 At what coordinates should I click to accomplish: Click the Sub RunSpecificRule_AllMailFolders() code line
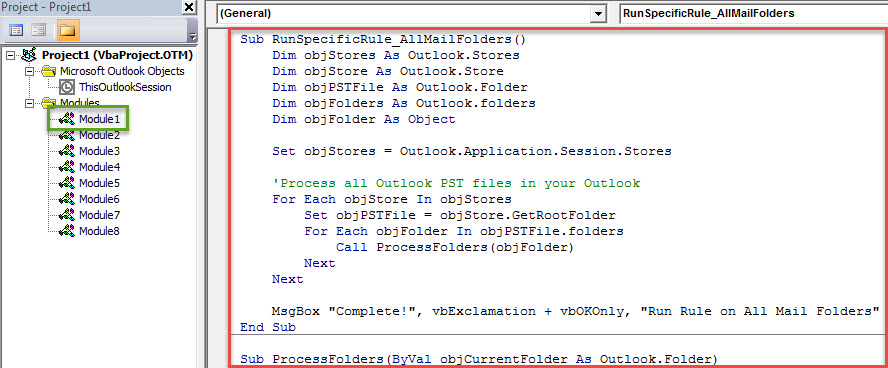383,40
